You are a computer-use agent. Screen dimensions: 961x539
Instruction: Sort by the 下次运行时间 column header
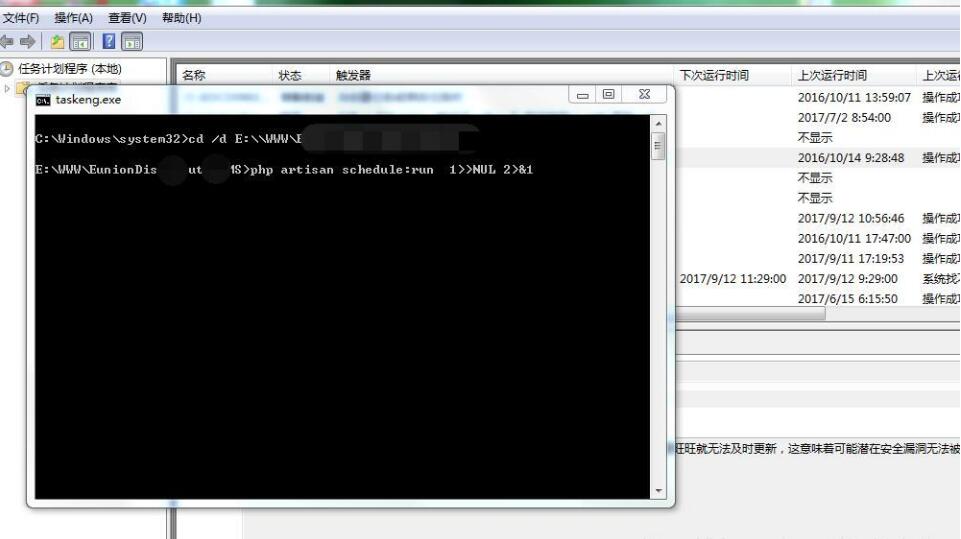pyautogui.click(x=714, y=76)
